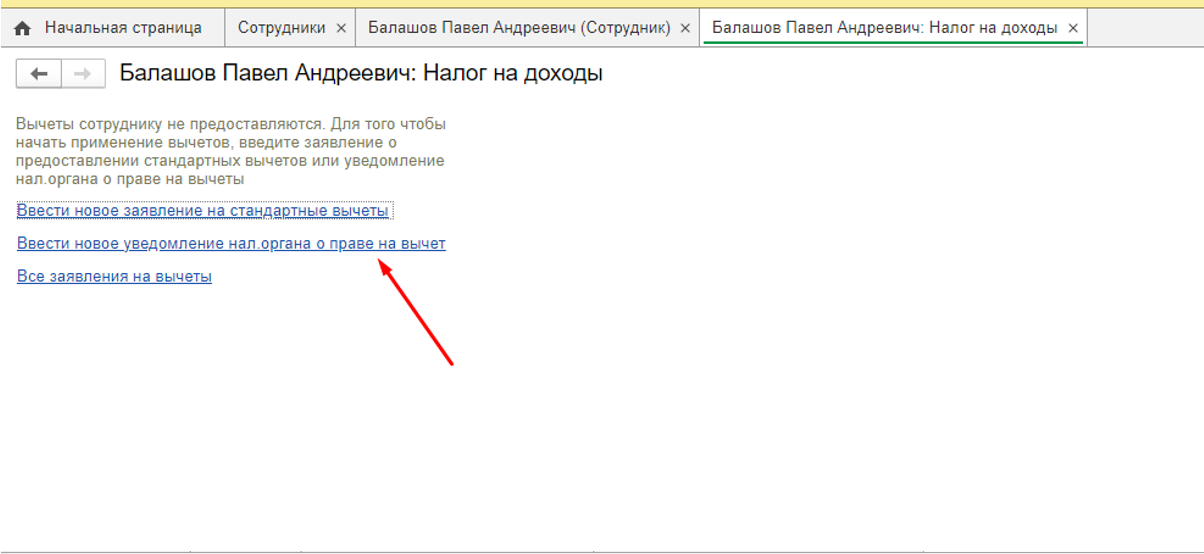Click the page title Налог на доходы heading

tap(360, 73)
